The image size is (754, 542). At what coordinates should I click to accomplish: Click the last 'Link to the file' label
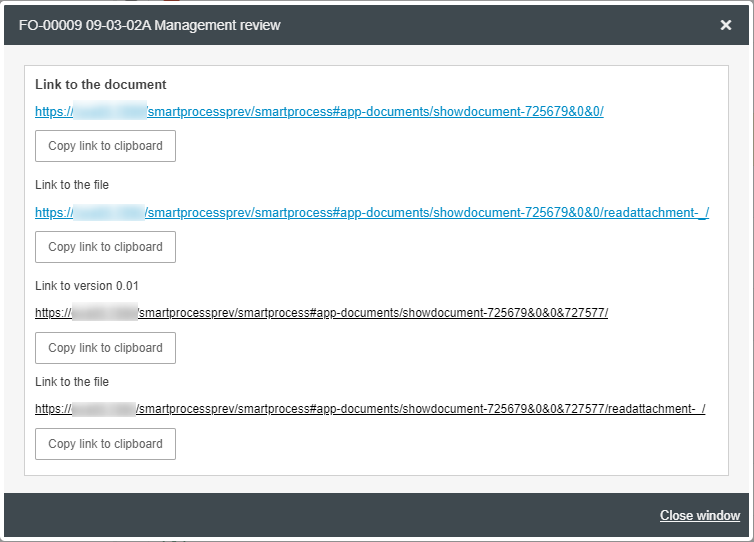(72, 382)
